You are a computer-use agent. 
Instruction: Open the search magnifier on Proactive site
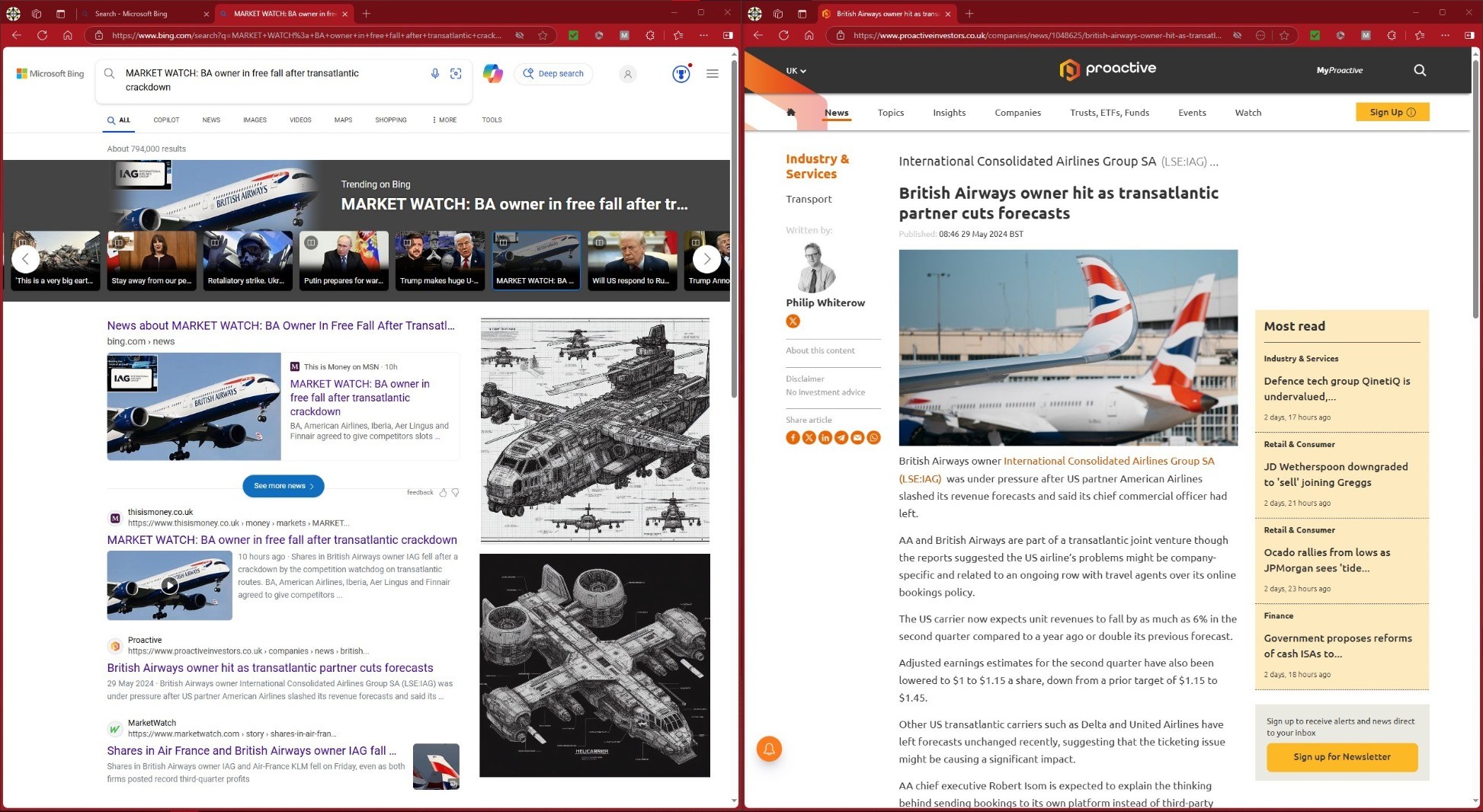pos(1420,70)
